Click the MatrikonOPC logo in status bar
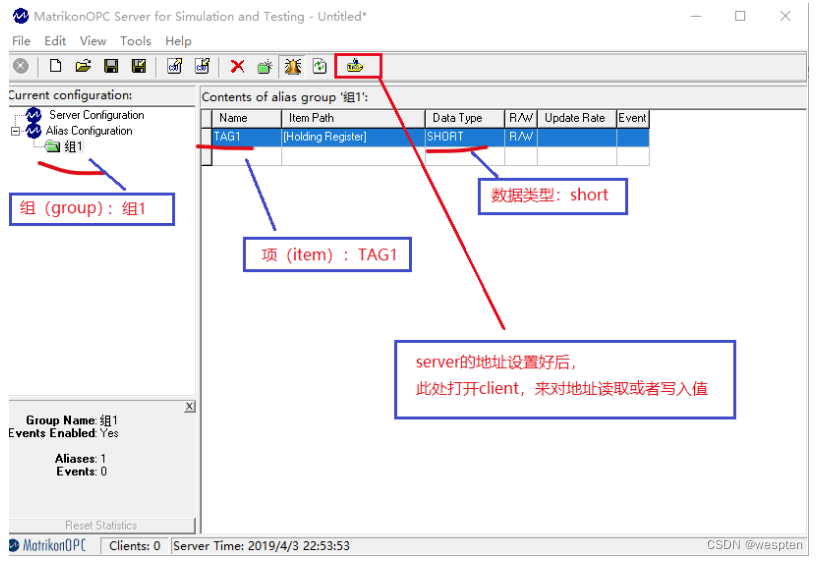 (x=47, y=545)
